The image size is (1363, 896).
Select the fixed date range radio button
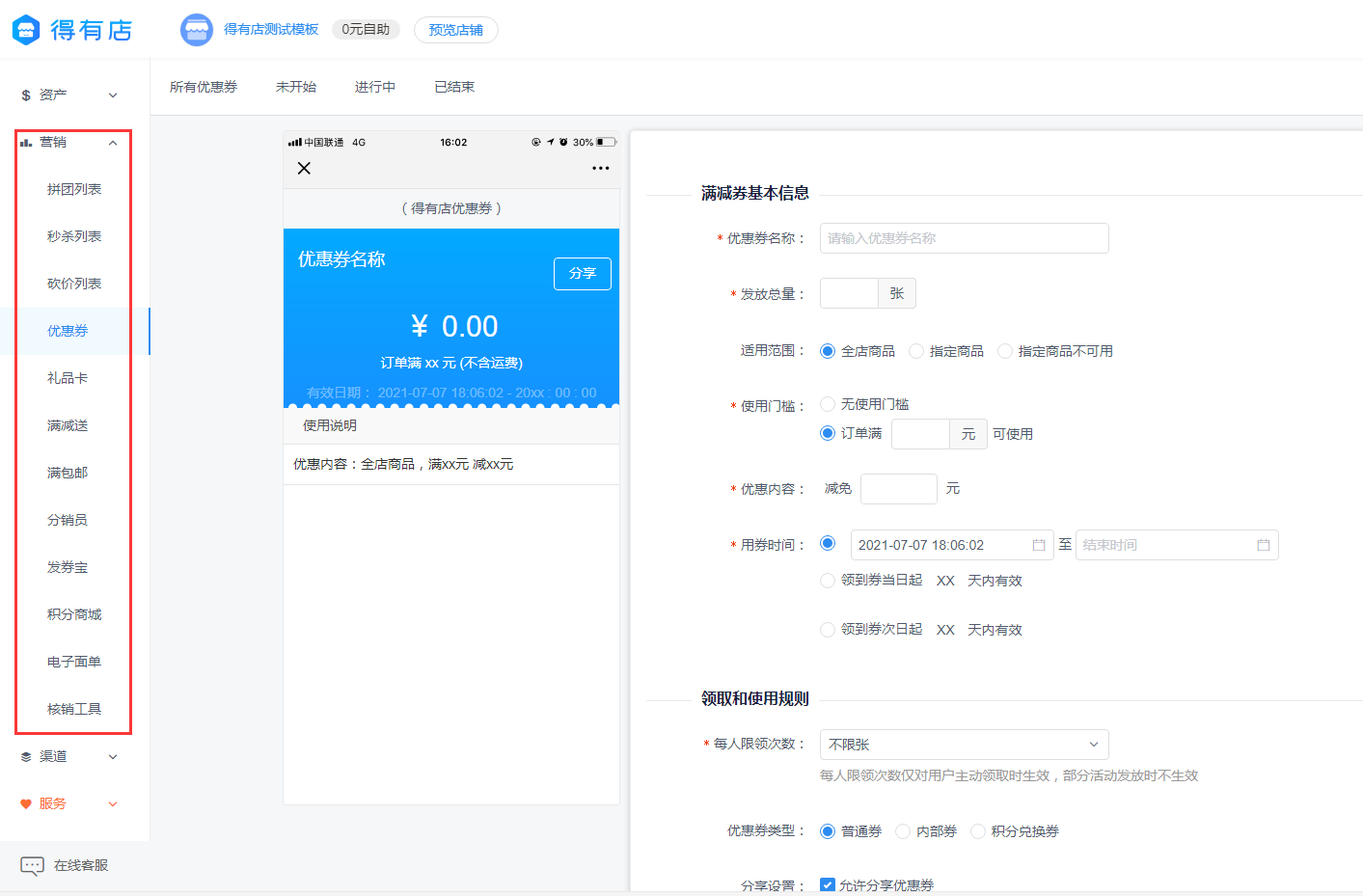click(828, 543)
